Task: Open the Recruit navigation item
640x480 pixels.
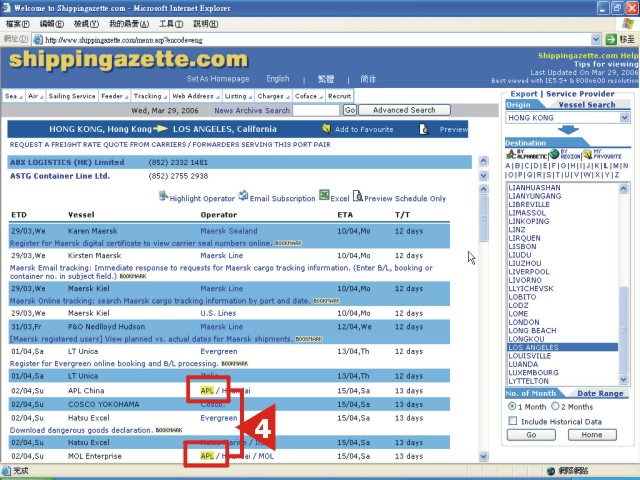Action: (x=339, y=96)
